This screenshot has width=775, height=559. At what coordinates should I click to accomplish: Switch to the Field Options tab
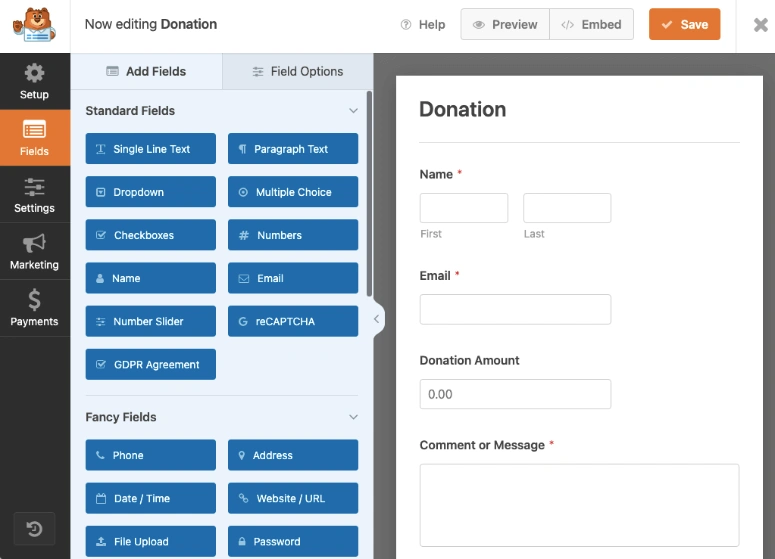pos(297,72)
